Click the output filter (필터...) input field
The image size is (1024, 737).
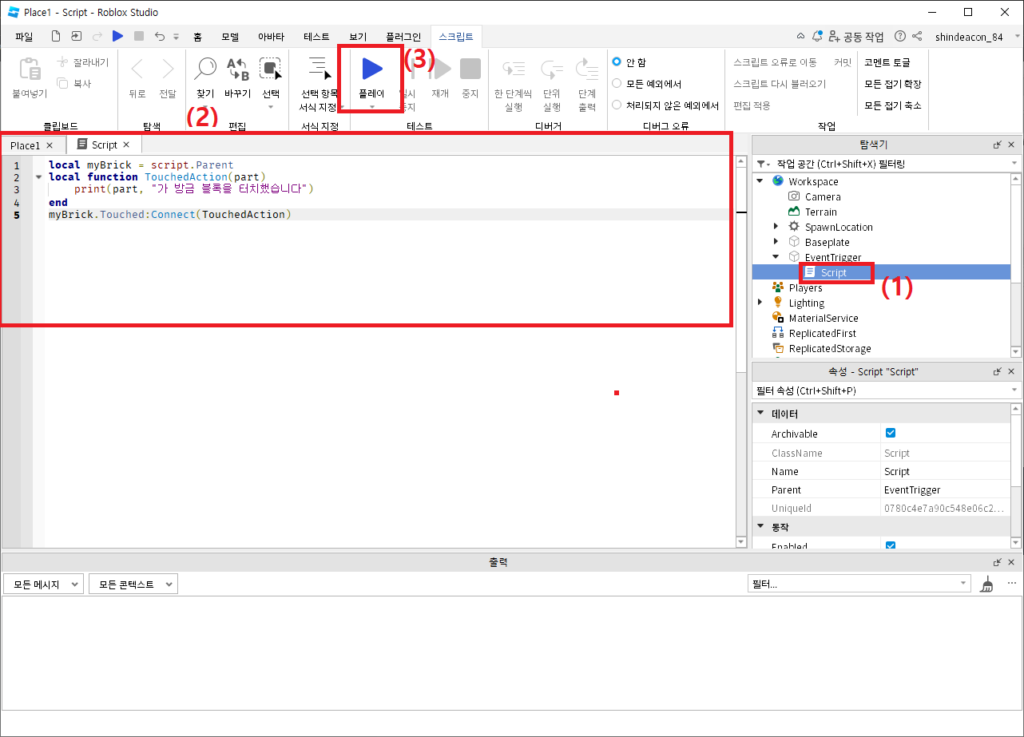pyautogui.click(x=858, y=584)
